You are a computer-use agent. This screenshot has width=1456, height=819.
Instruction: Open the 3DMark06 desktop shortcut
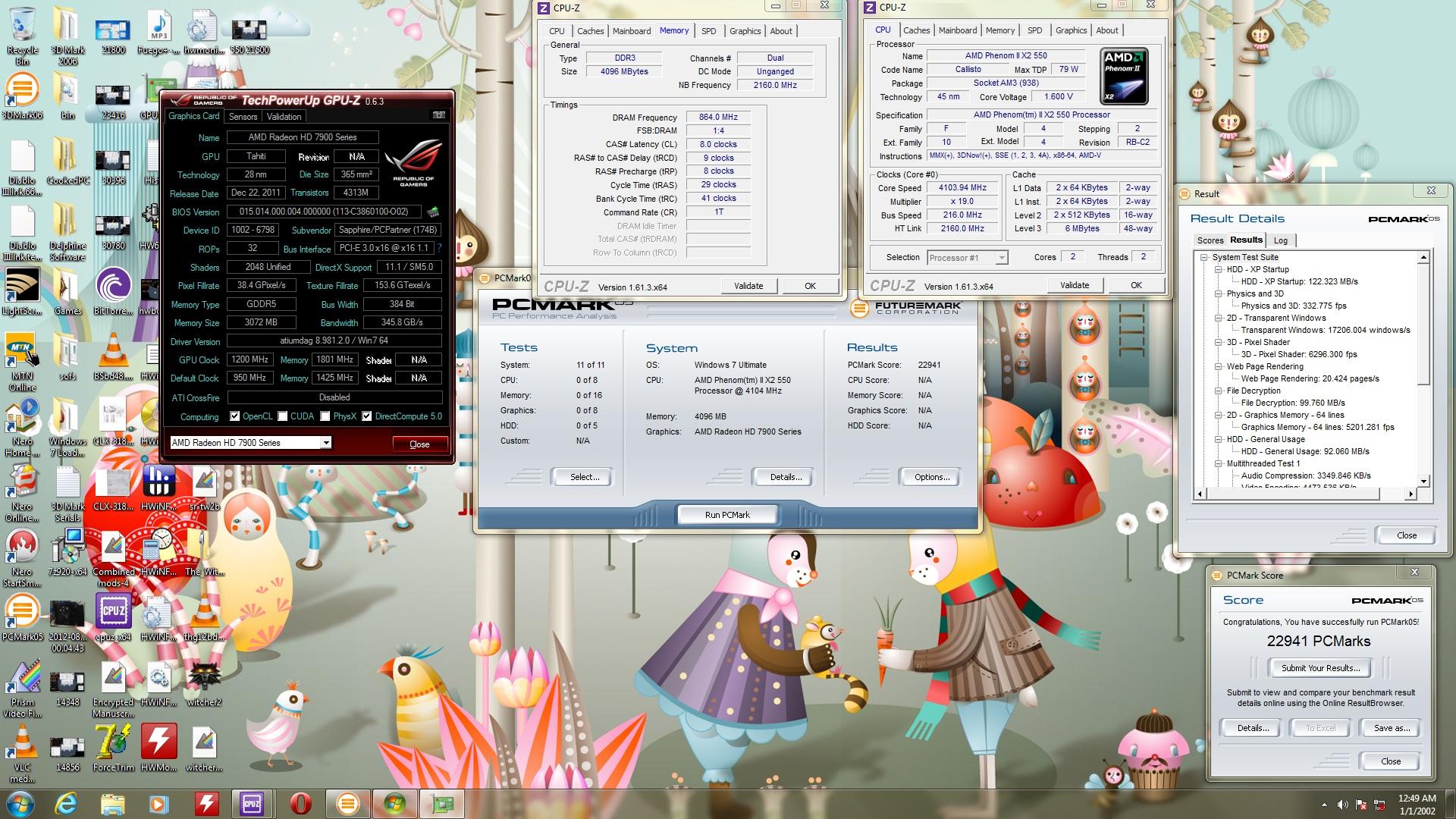point(22,97)
